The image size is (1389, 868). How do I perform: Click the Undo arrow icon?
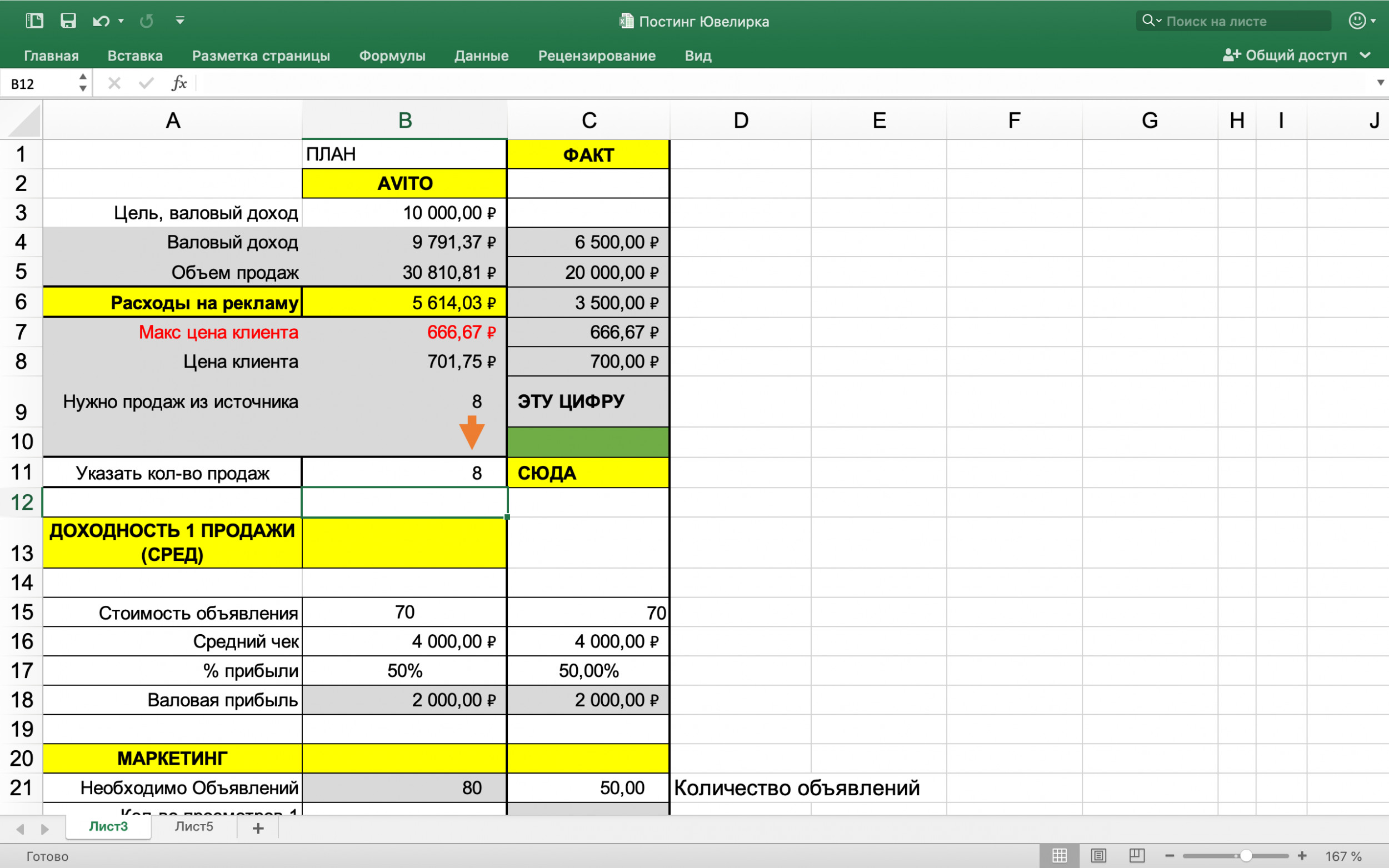101,21
